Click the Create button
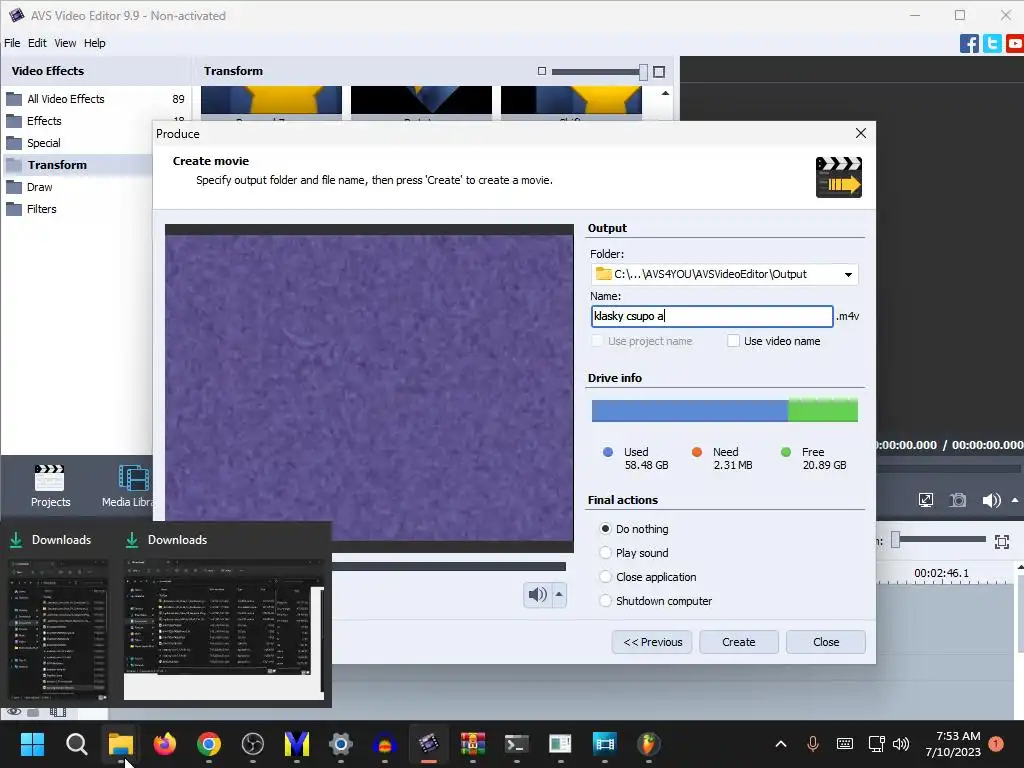Image resolution: width=1024 pixels, height=768 pixels. click(x=739, y=642)
